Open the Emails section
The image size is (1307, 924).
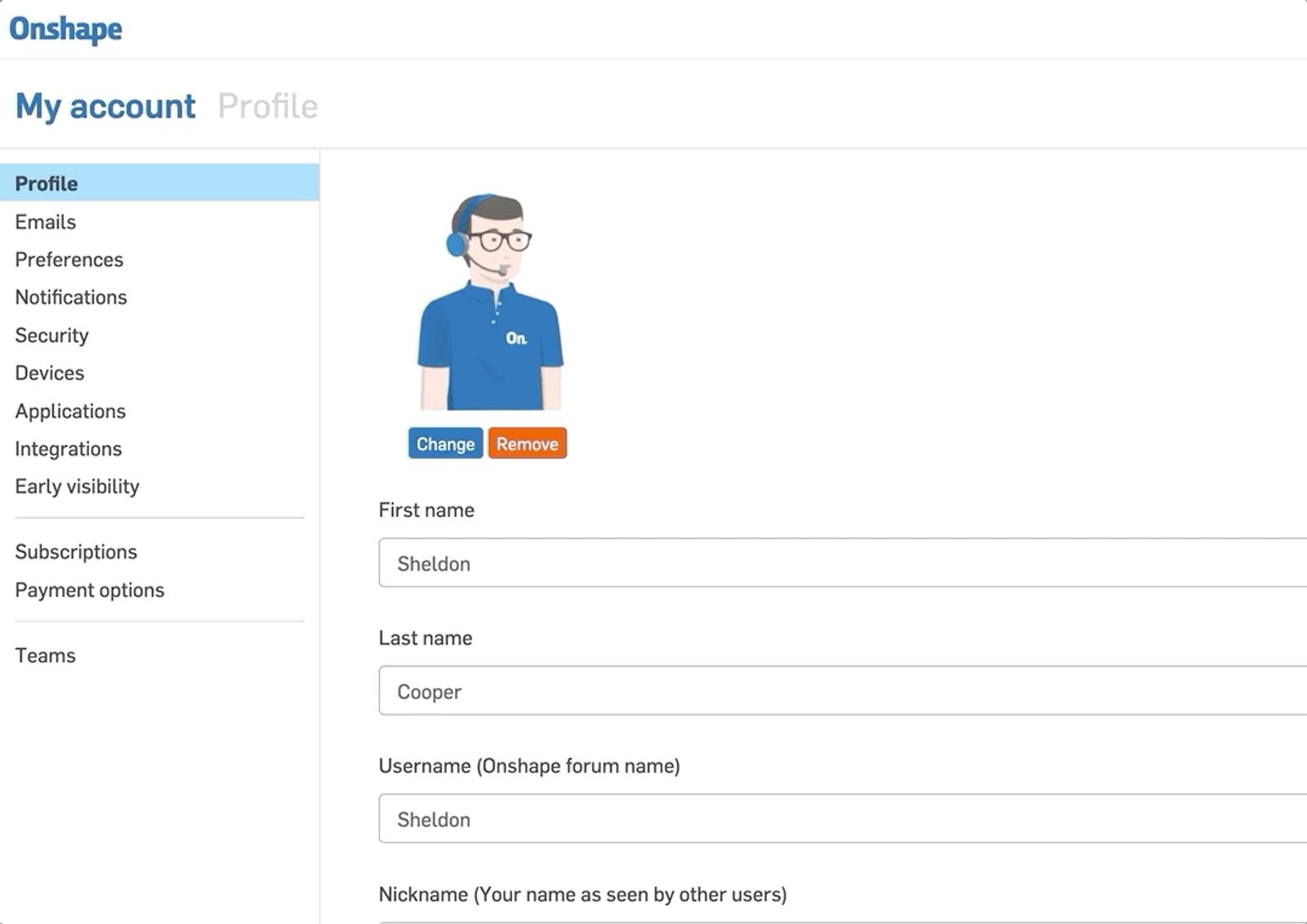46,221
